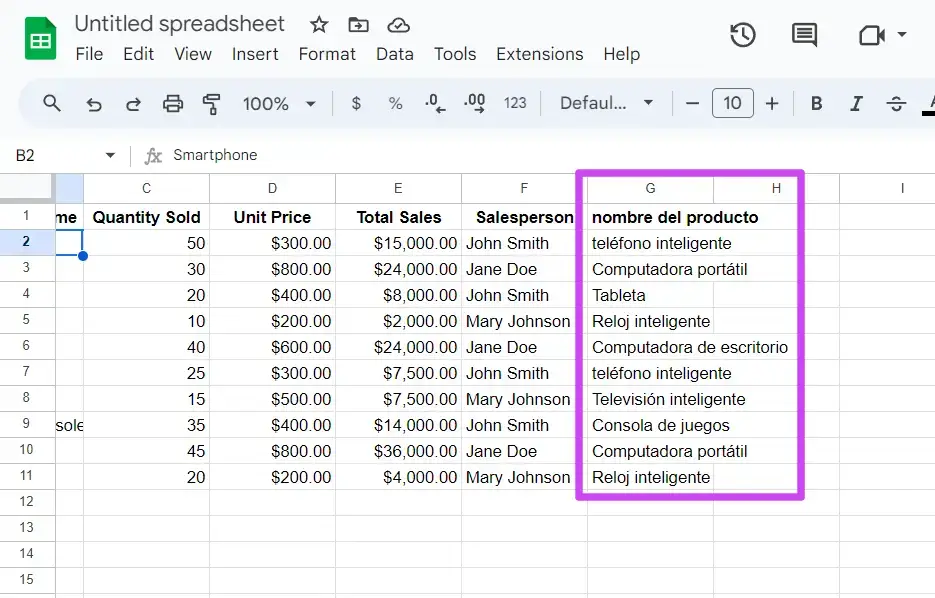This screenshot has height=598, width=935.
Task: Select cell with $2,000.00
Action: (398, 321)
